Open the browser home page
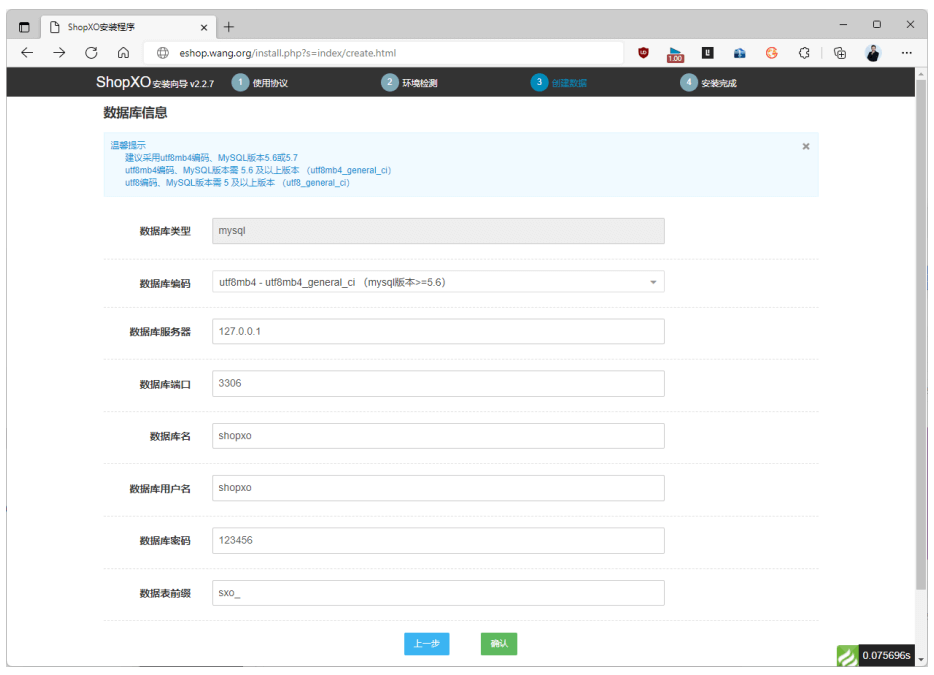934x675 pixels. [123, 53]
